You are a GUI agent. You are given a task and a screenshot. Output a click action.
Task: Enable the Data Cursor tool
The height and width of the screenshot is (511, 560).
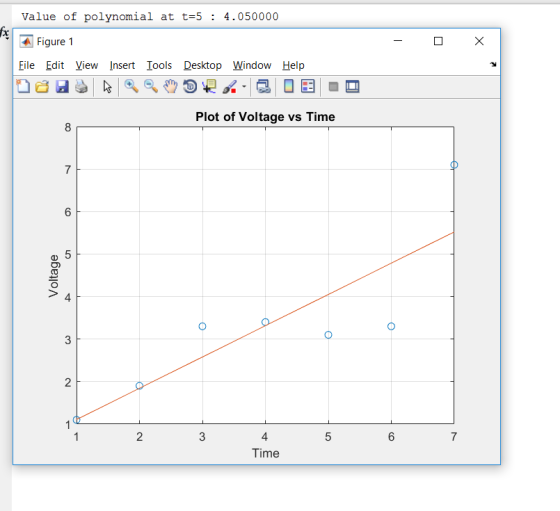tap(209, 86)
